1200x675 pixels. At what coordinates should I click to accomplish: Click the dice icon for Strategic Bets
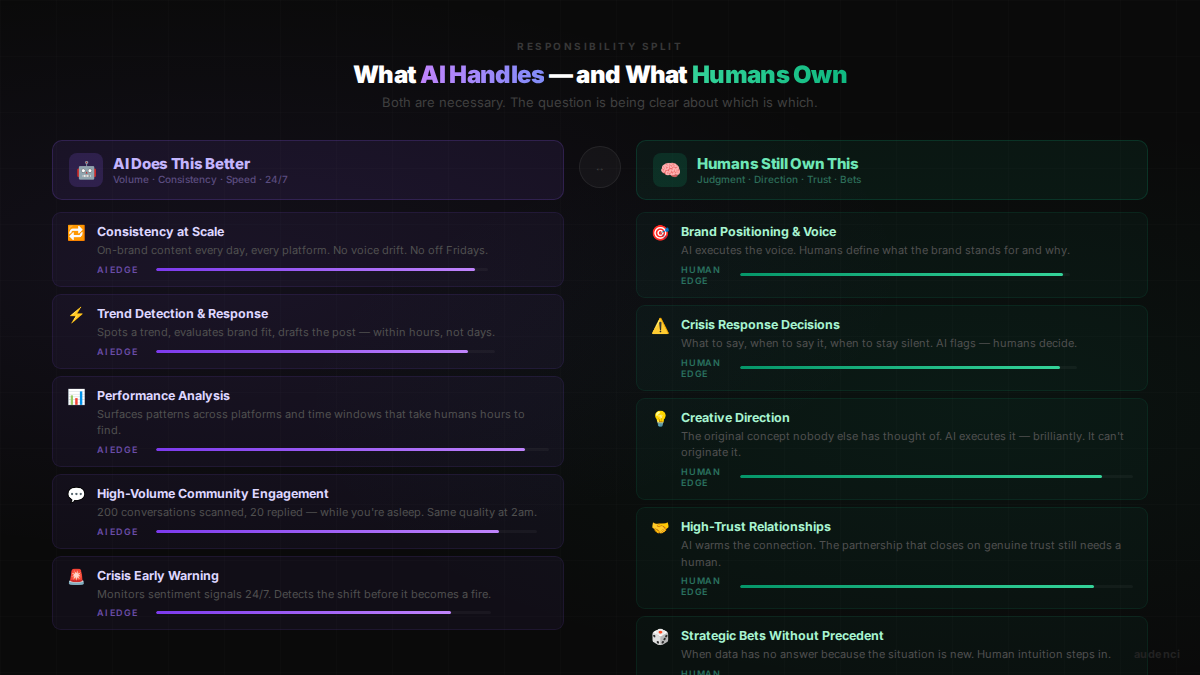660,637
